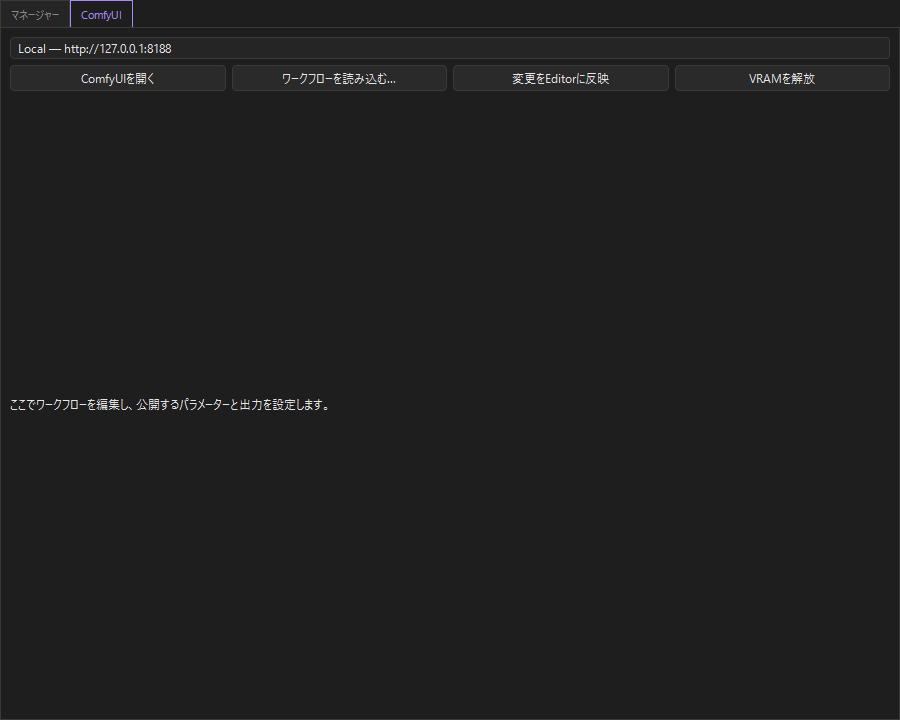Click the workflow editing description text
The height and width of the screenshot is (720, 900).
pyautogui.click(x=170, y=405)
